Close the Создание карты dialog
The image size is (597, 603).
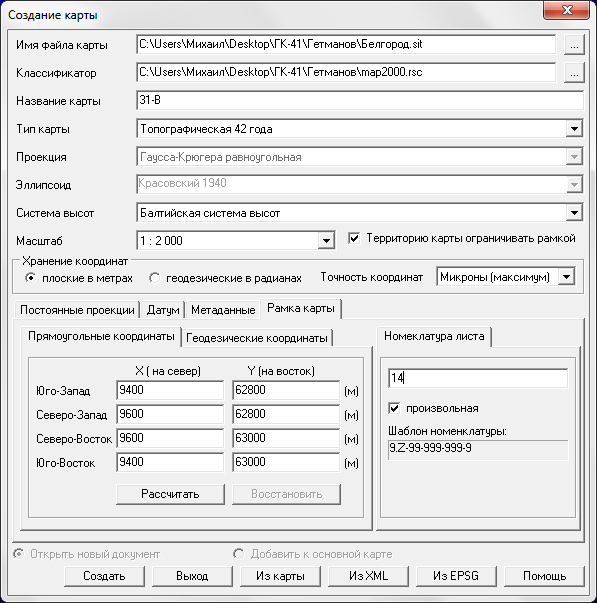tap(566, 10)
